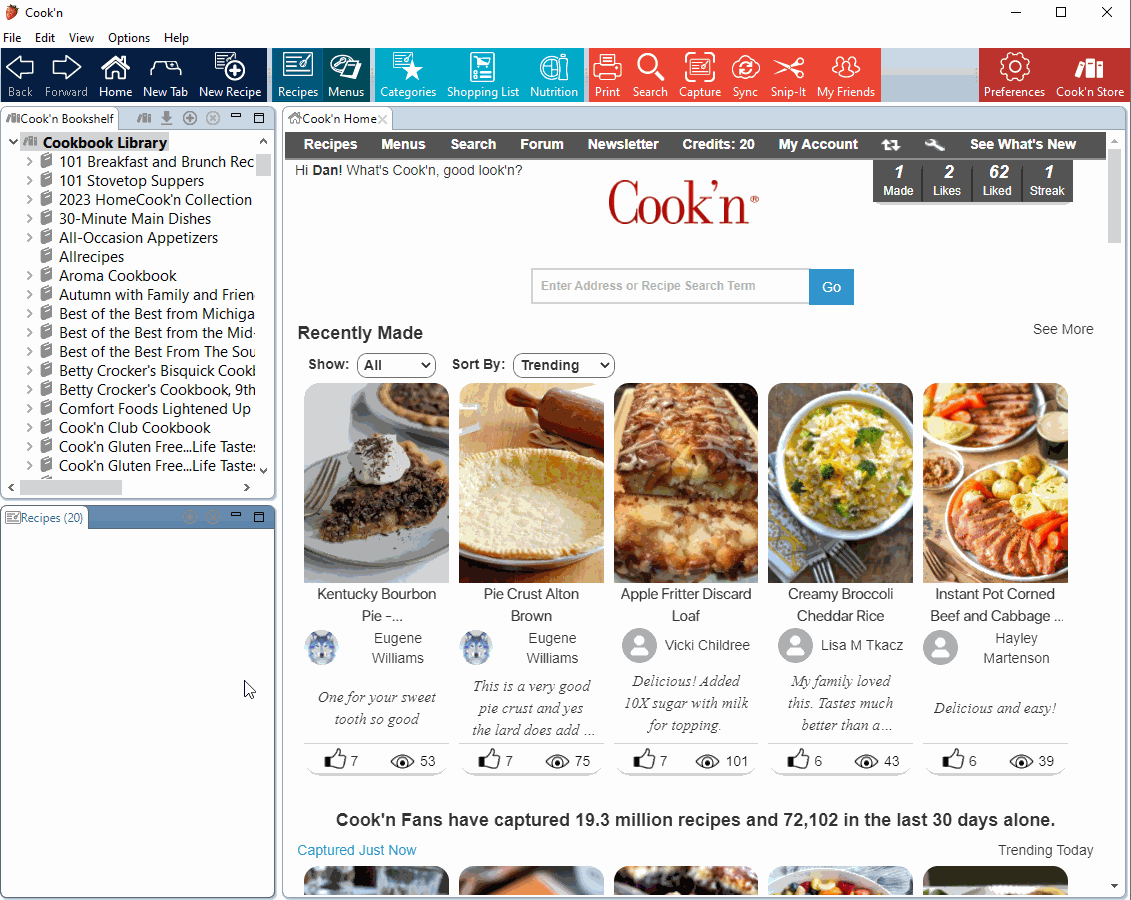Image resolution: width=1131 pixels, height=900 pixels.
Task: Open the Shopping List
Action: [x=483, y=75]
